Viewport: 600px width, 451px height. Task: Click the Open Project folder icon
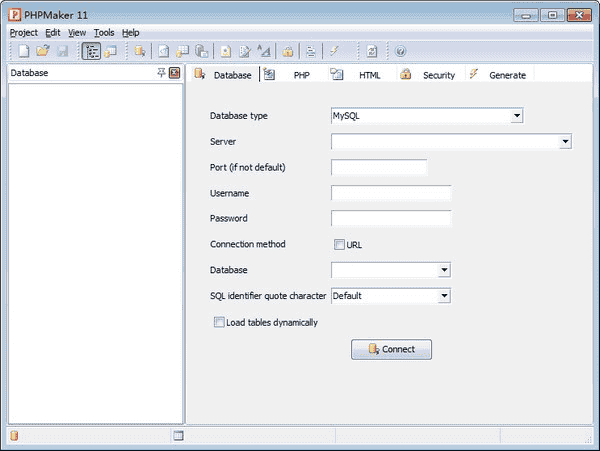pos(42,51)
